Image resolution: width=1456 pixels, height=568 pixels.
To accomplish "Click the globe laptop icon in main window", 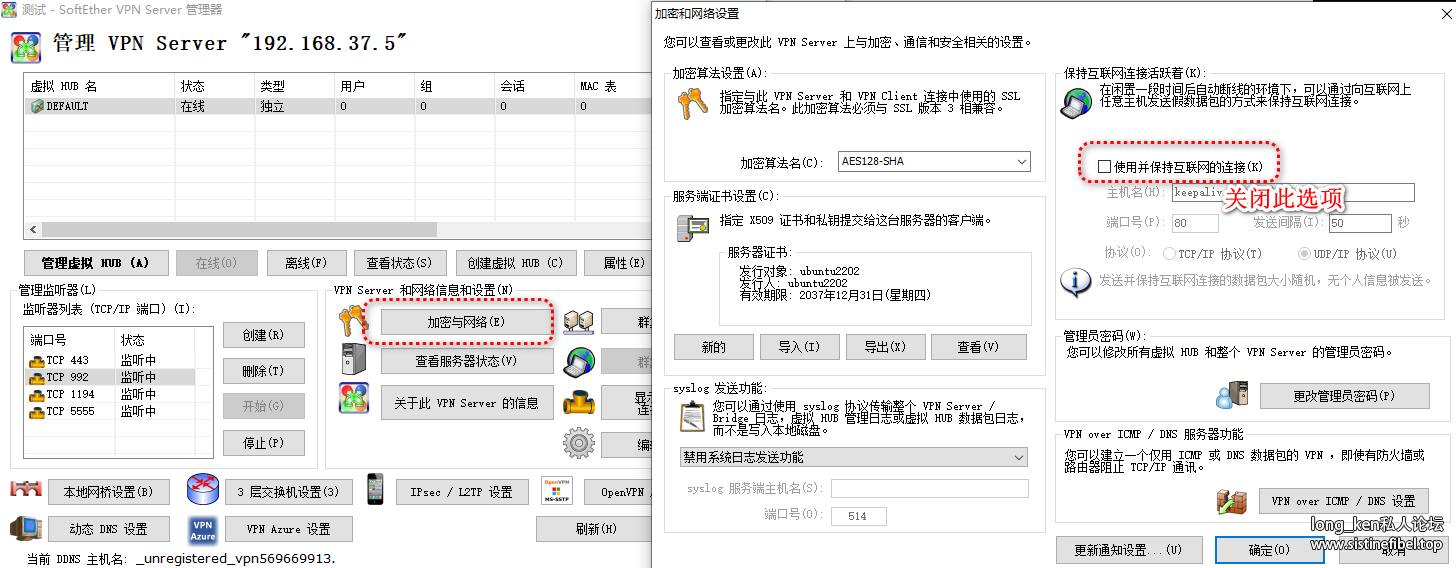I will [x=579, y=361].
